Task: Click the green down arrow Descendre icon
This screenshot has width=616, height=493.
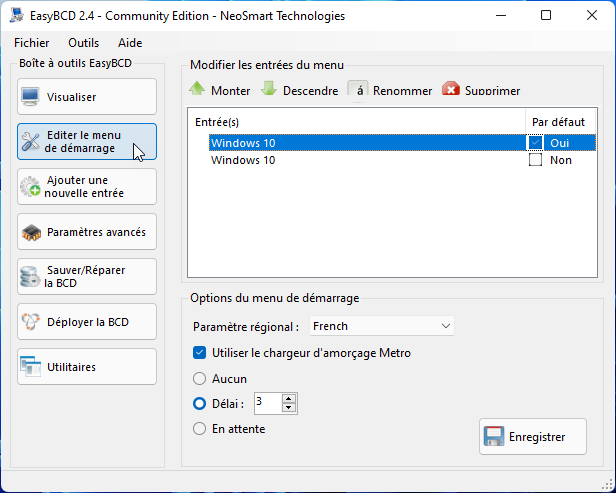Action: pos(269,88)
